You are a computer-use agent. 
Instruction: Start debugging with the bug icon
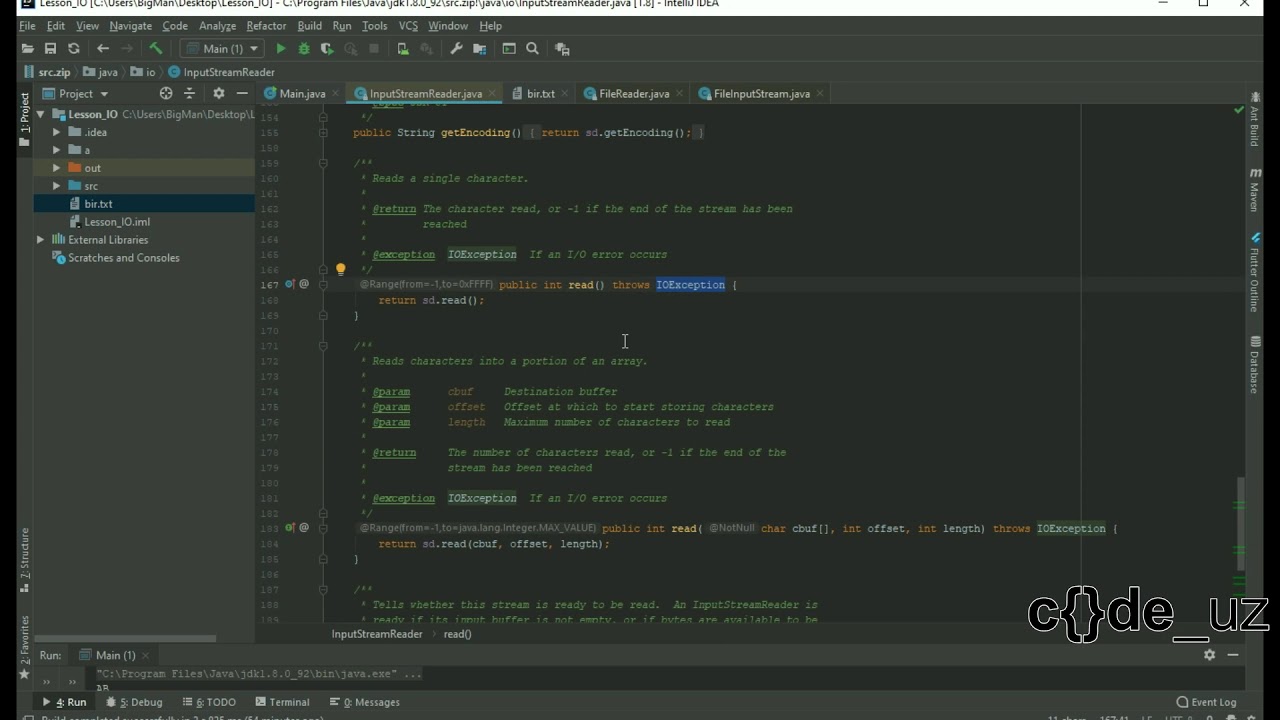click(304, 49)
